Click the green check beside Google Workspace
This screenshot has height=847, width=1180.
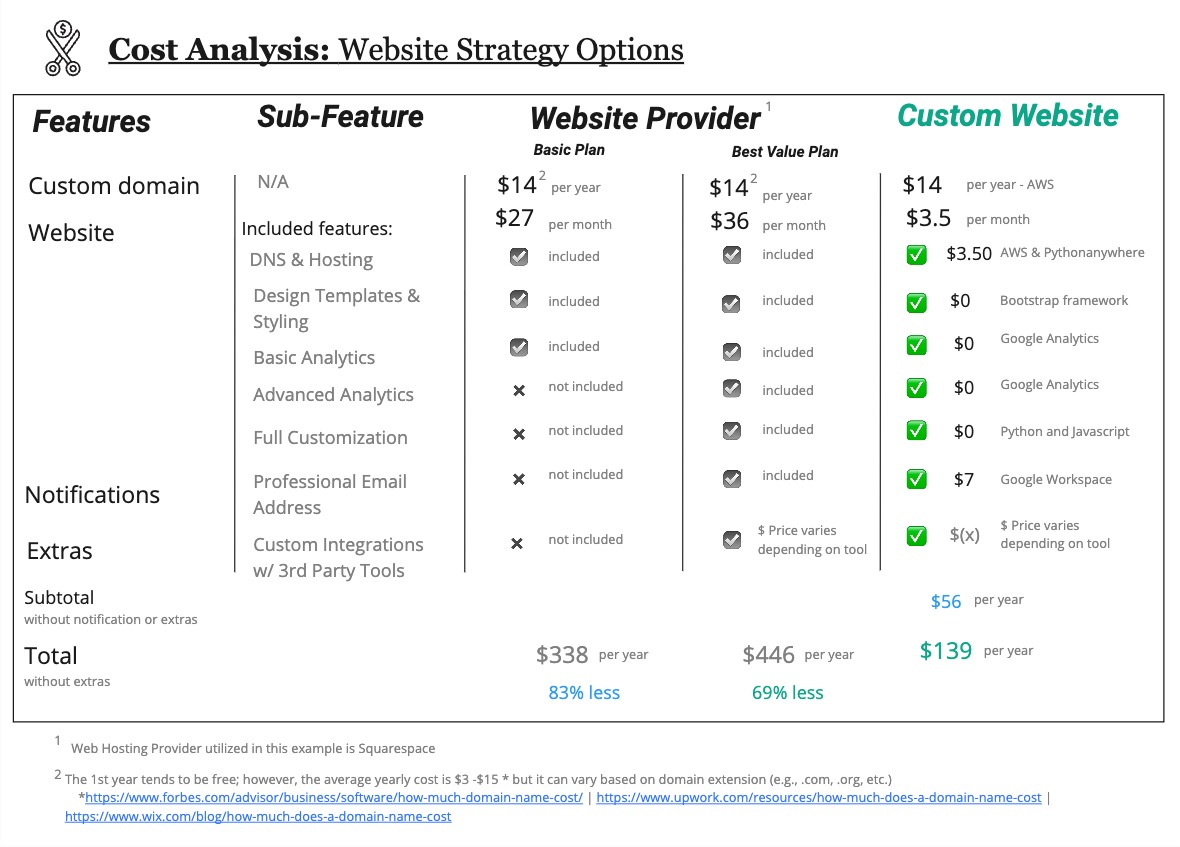point(916,479)
